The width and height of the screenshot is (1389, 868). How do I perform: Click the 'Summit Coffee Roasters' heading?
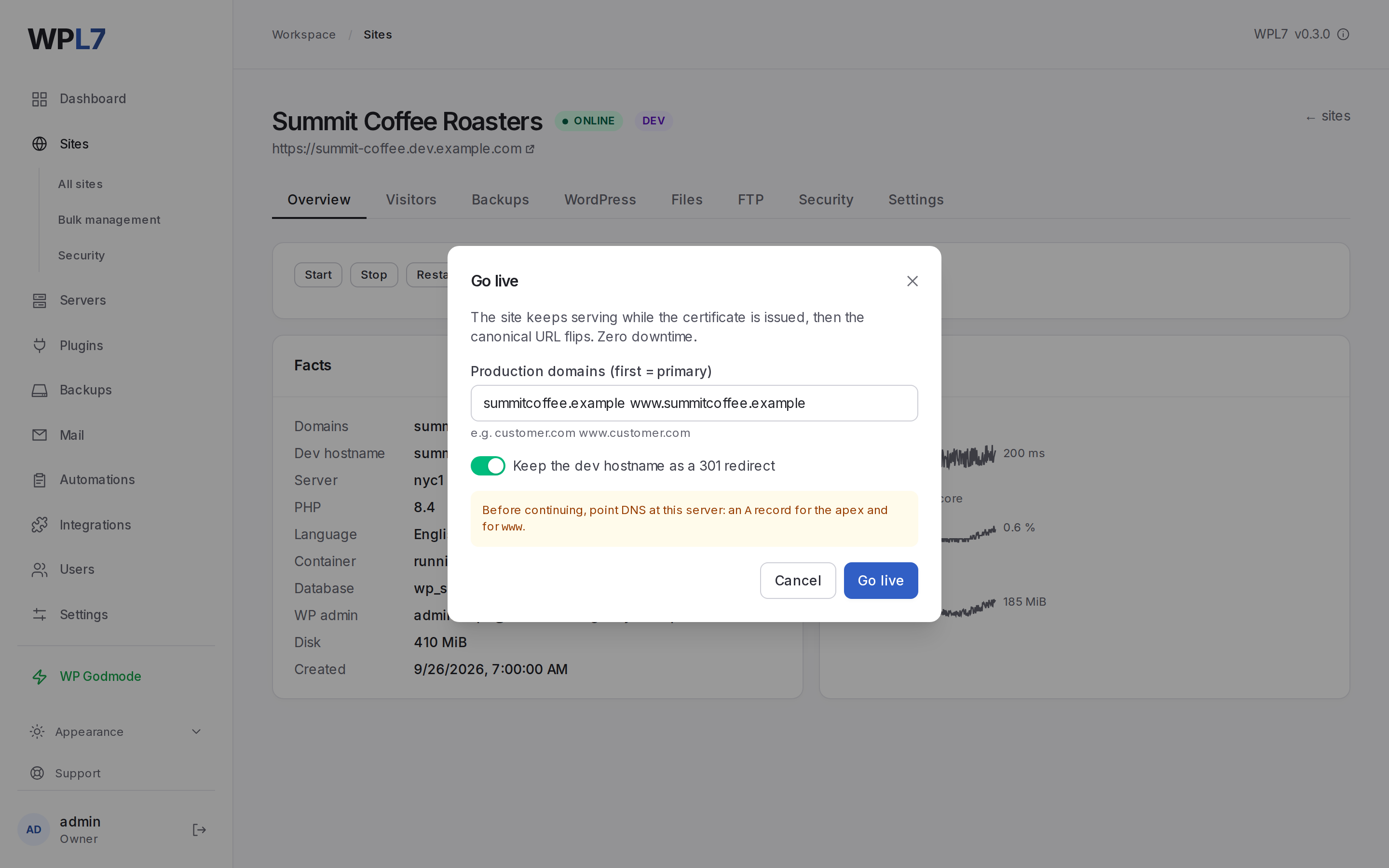407,121
